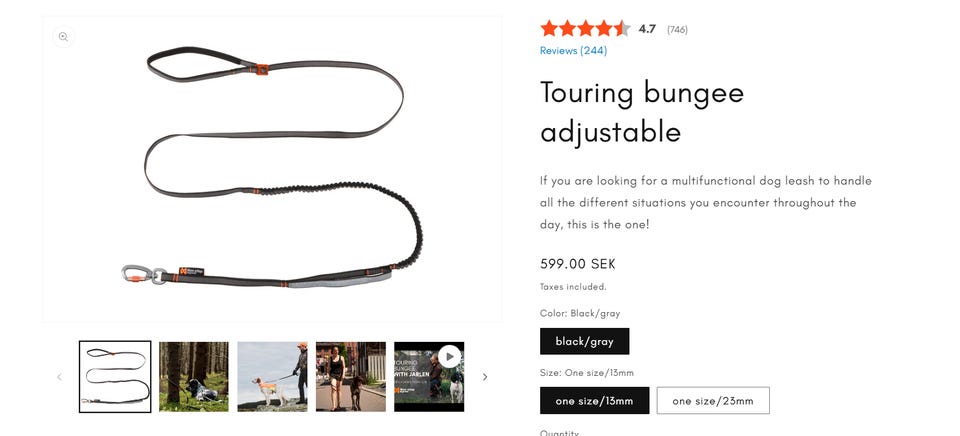Screen dimensions: 960x436
Task: Click the Touring bungee adjustable title
Action: (642, 112)
